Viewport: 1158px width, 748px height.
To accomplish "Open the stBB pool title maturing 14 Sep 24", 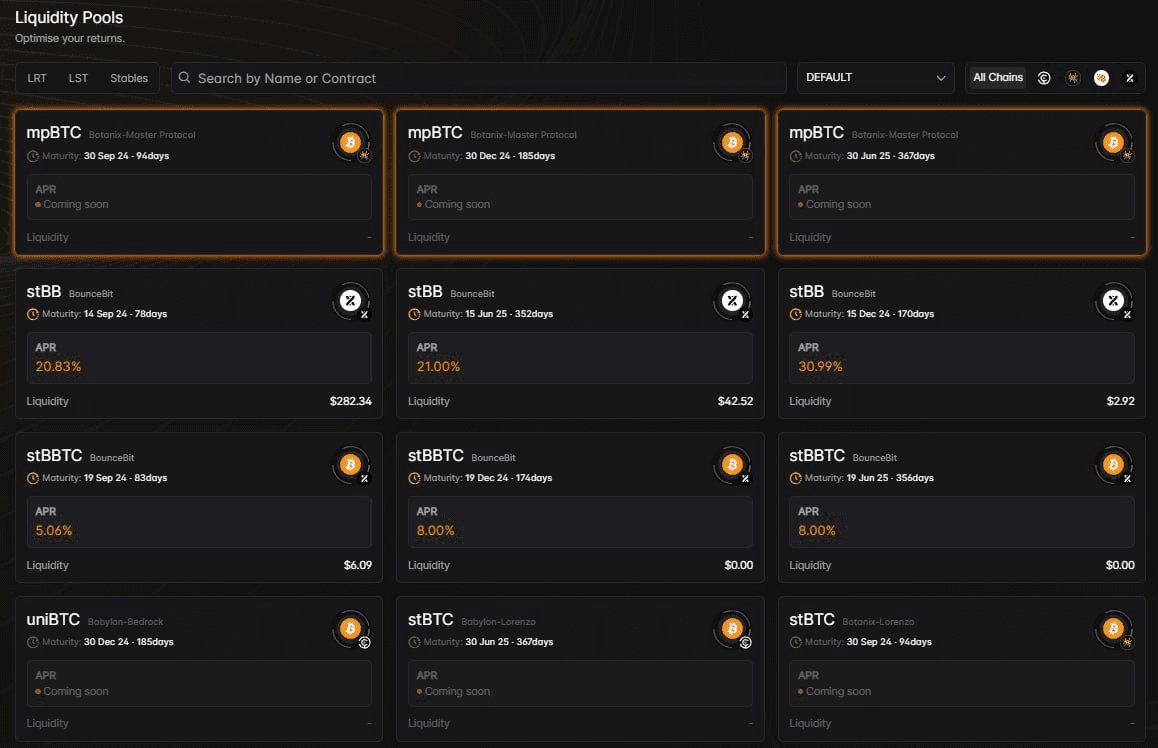I will 44,292.
